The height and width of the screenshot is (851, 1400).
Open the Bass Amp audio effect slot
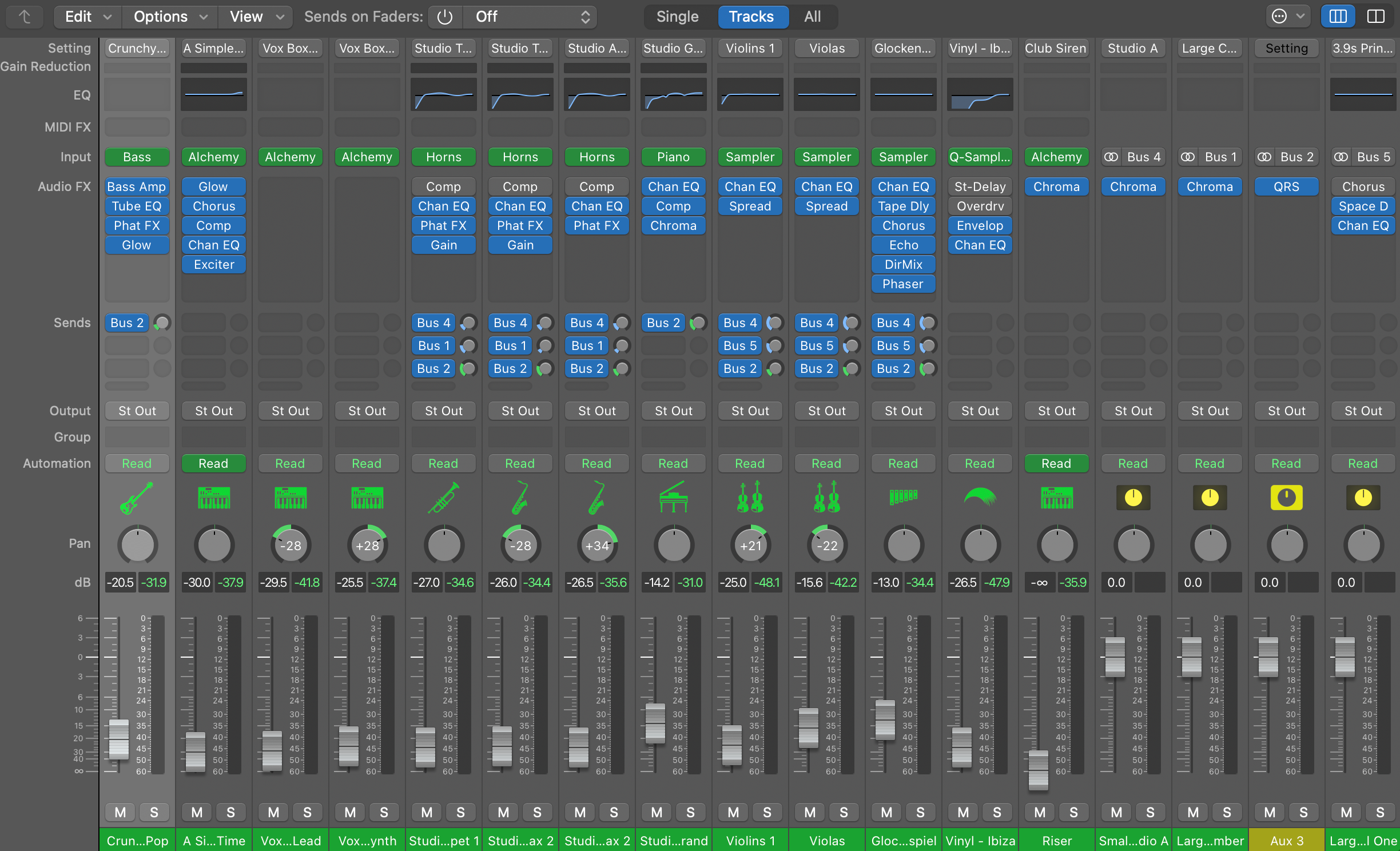(x=137, y=186)
